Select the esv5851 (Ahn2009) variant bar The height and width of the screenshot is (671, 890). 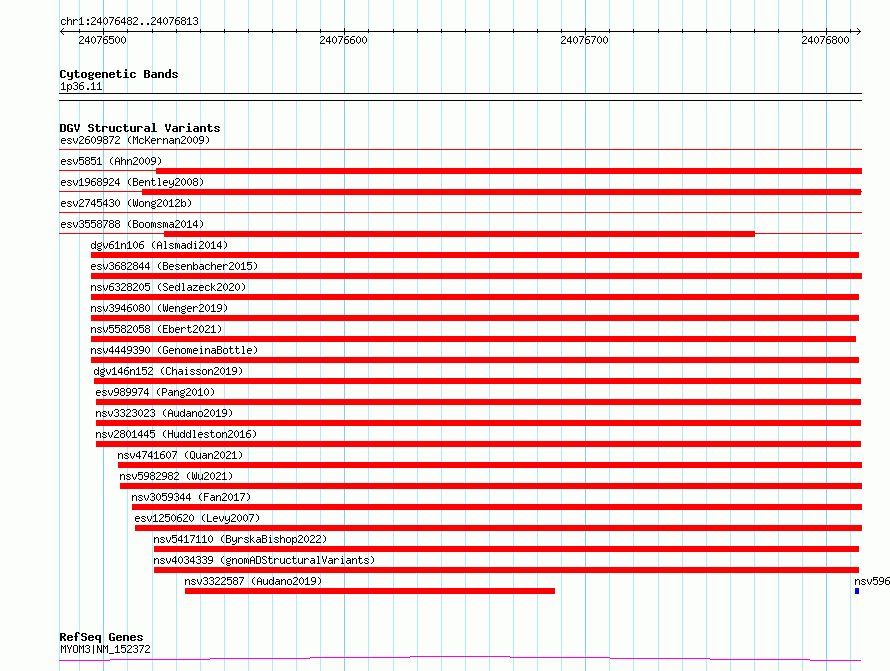[x=509, y=171]
